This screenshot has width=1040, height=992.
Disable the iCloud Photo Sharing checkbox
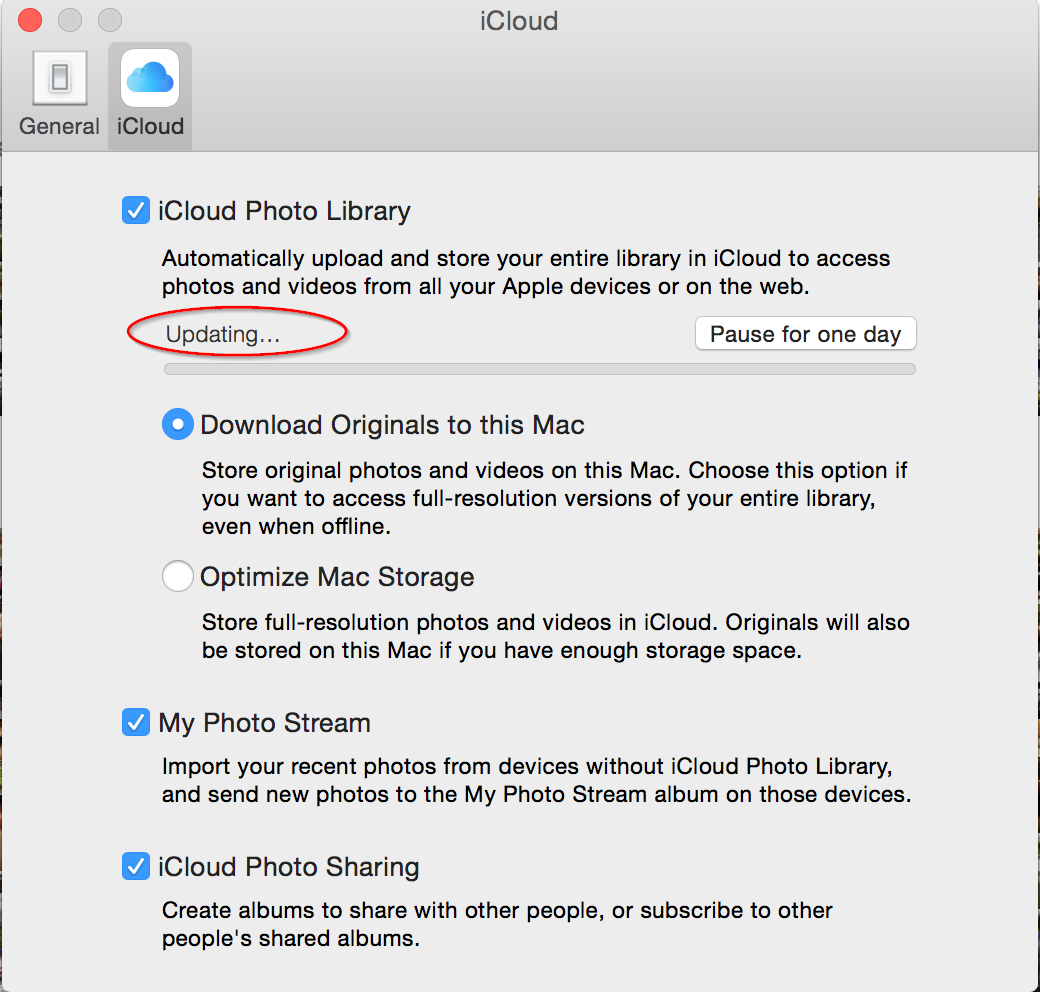tap(136, 866)
